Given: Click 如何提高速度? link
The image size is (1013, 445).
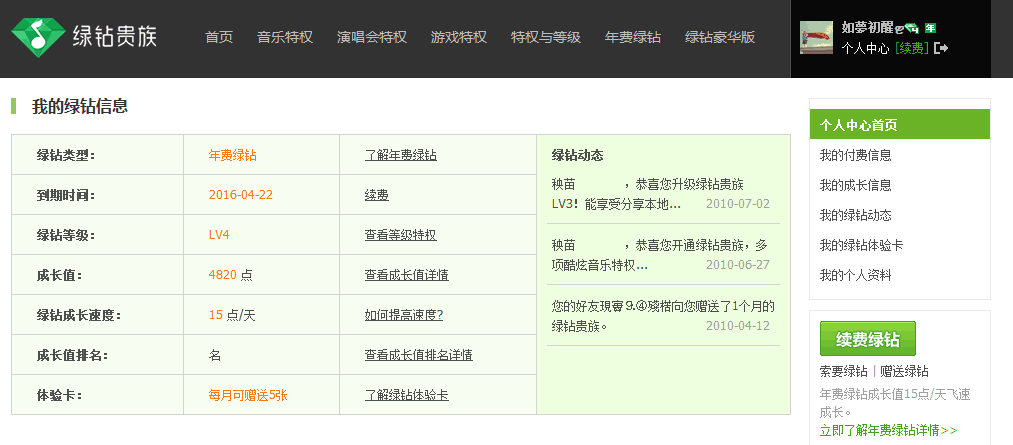Looking at the screenshot, I should tap(404, 315).
